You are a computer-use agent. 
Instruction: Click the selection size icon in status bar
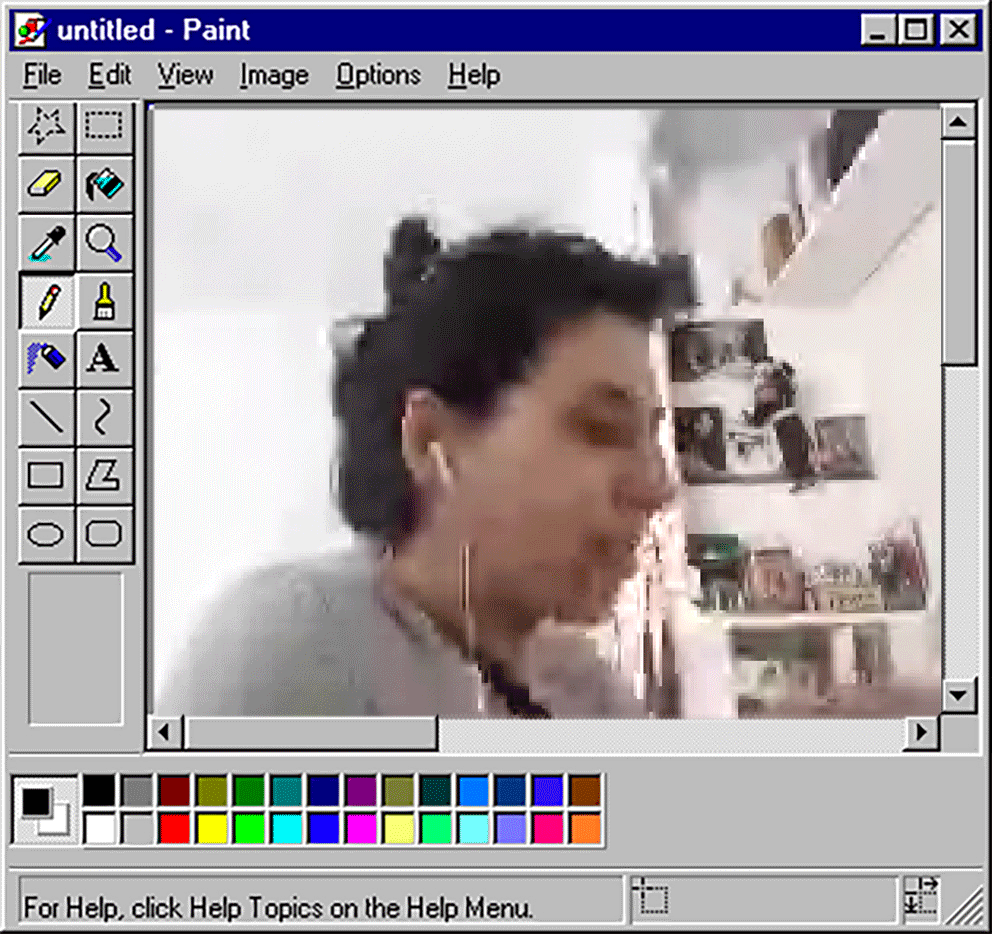coord(921,896)
